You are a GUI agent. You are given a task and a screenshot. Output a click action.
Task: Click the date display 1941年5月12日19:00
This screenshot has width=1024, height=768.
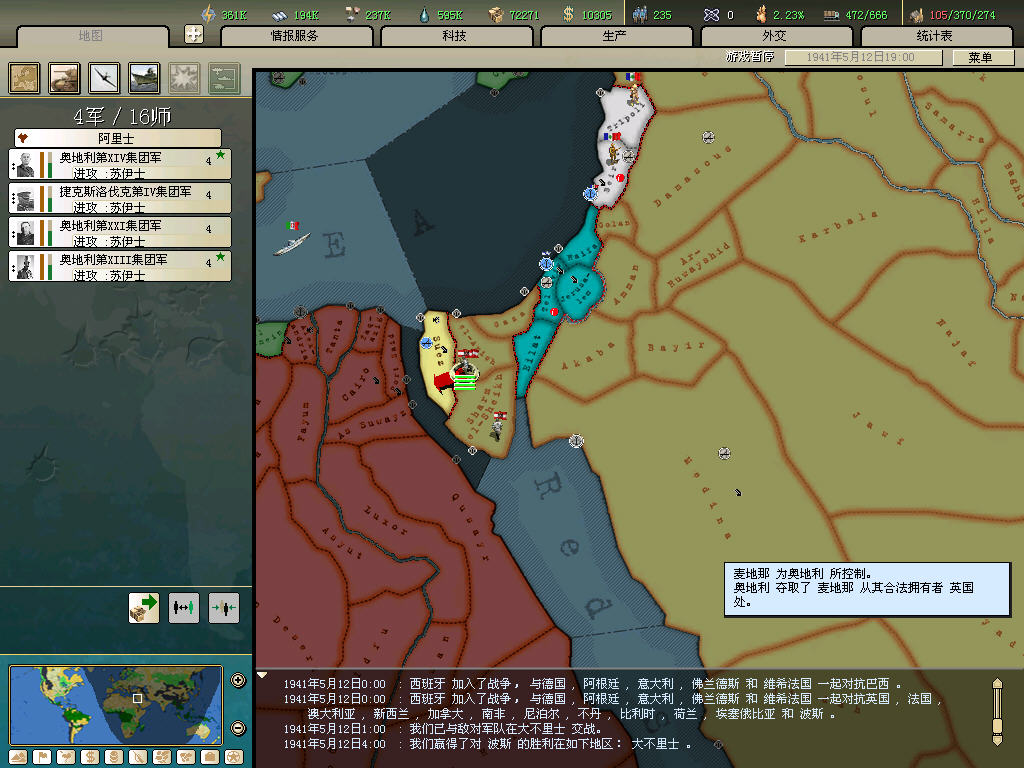coord(863,57)
